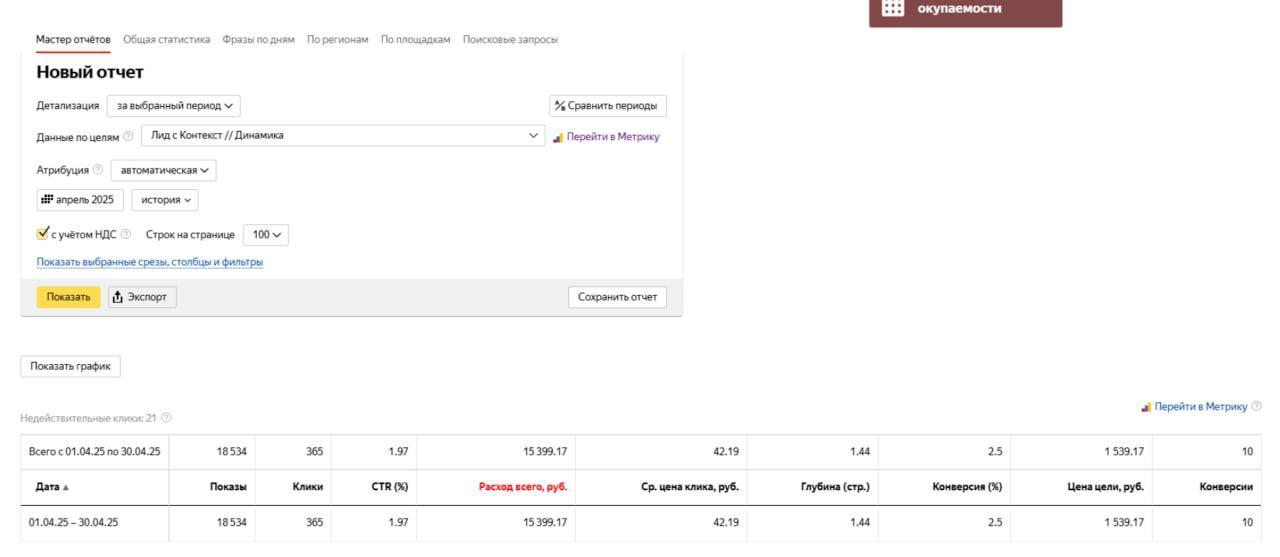Open the Атрибуция автоматическая dropdown
Image resolution: width=1280 pixels, height=557 pixels.
click(x=164, y=170)
